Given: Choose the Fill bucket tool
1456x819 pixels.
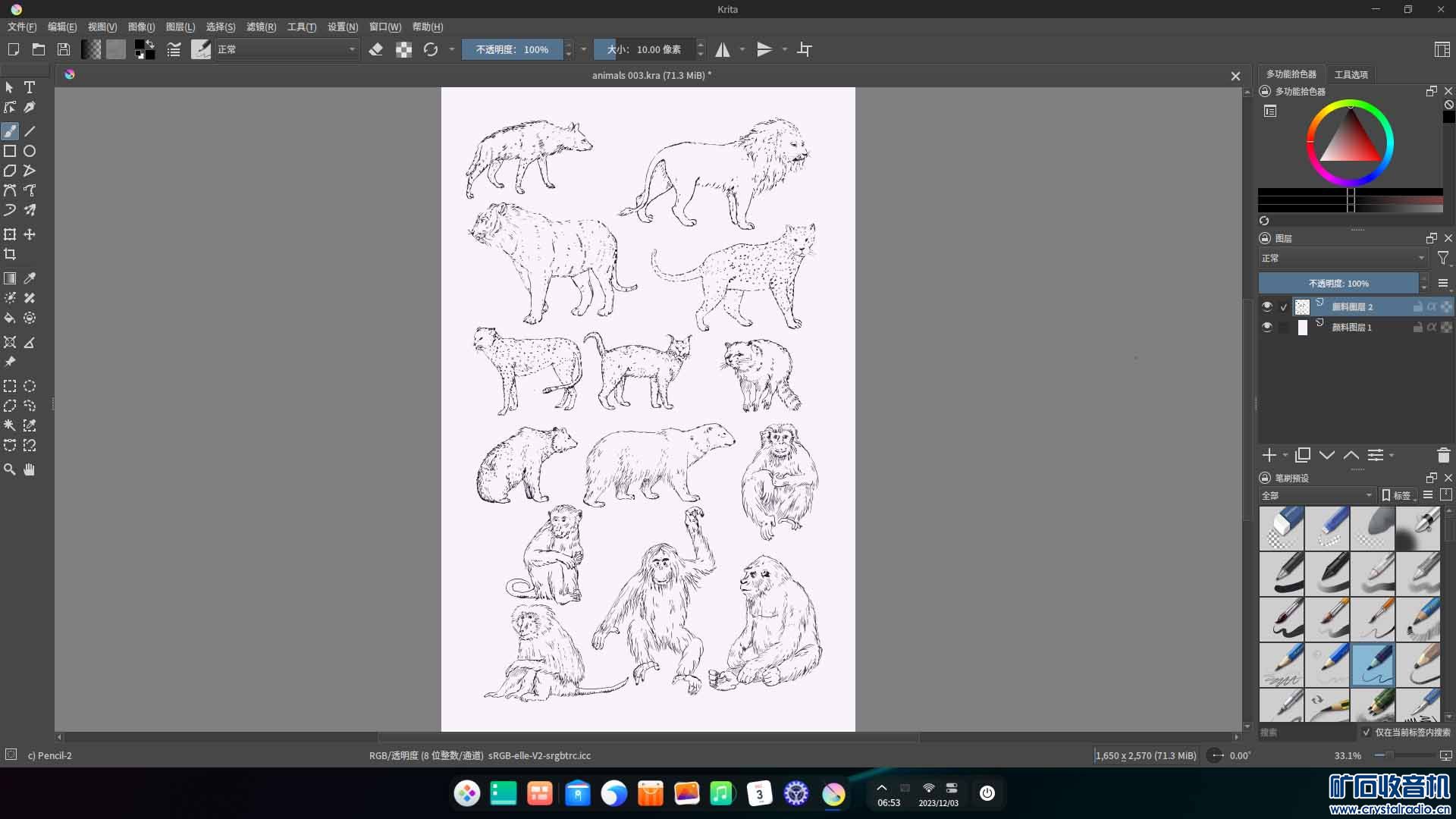Looking at the screenshot, I should pos(10,318).
